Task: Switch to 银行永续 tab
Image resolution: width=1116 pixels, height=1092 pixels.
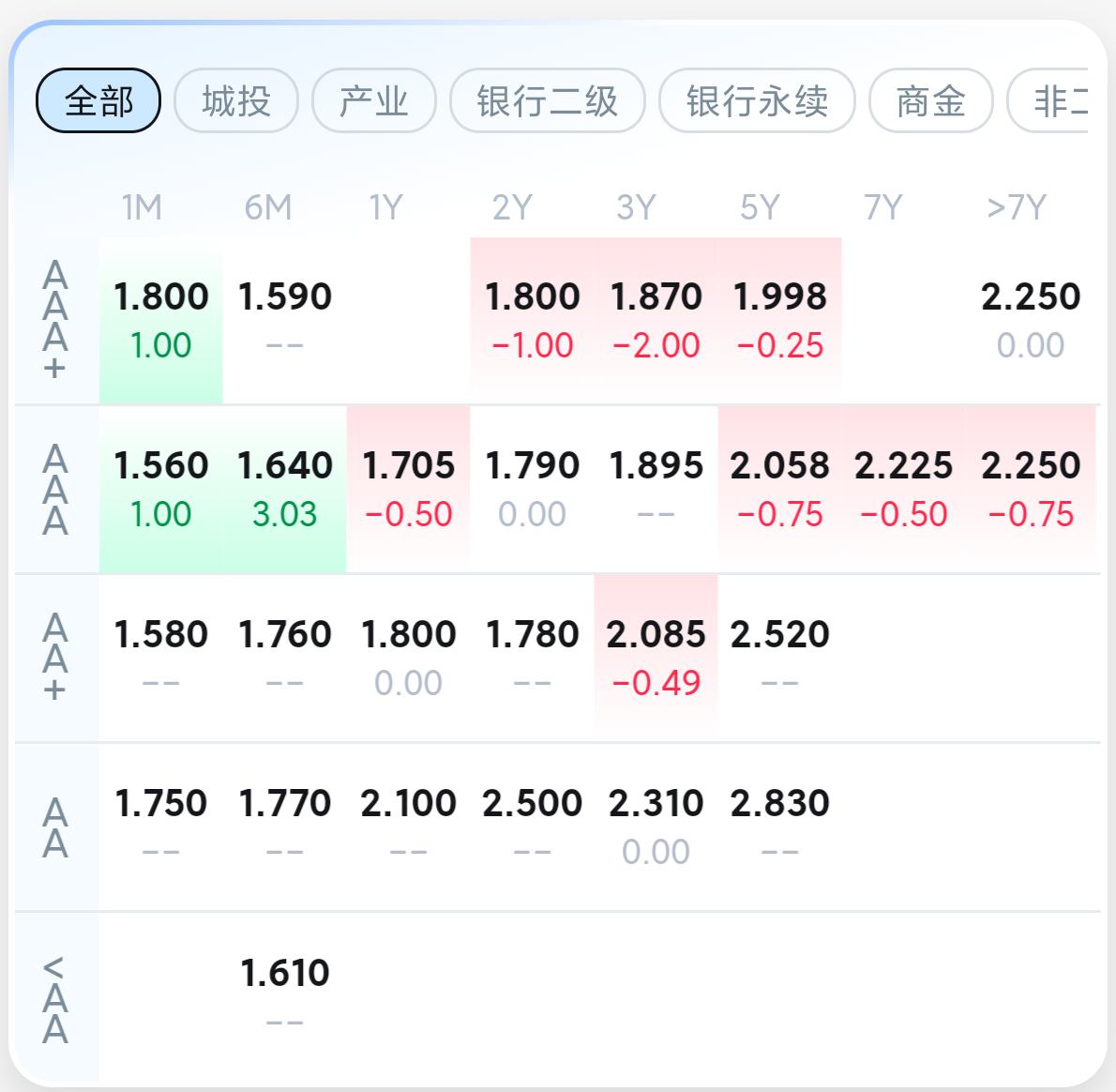Action: (757, 100)
